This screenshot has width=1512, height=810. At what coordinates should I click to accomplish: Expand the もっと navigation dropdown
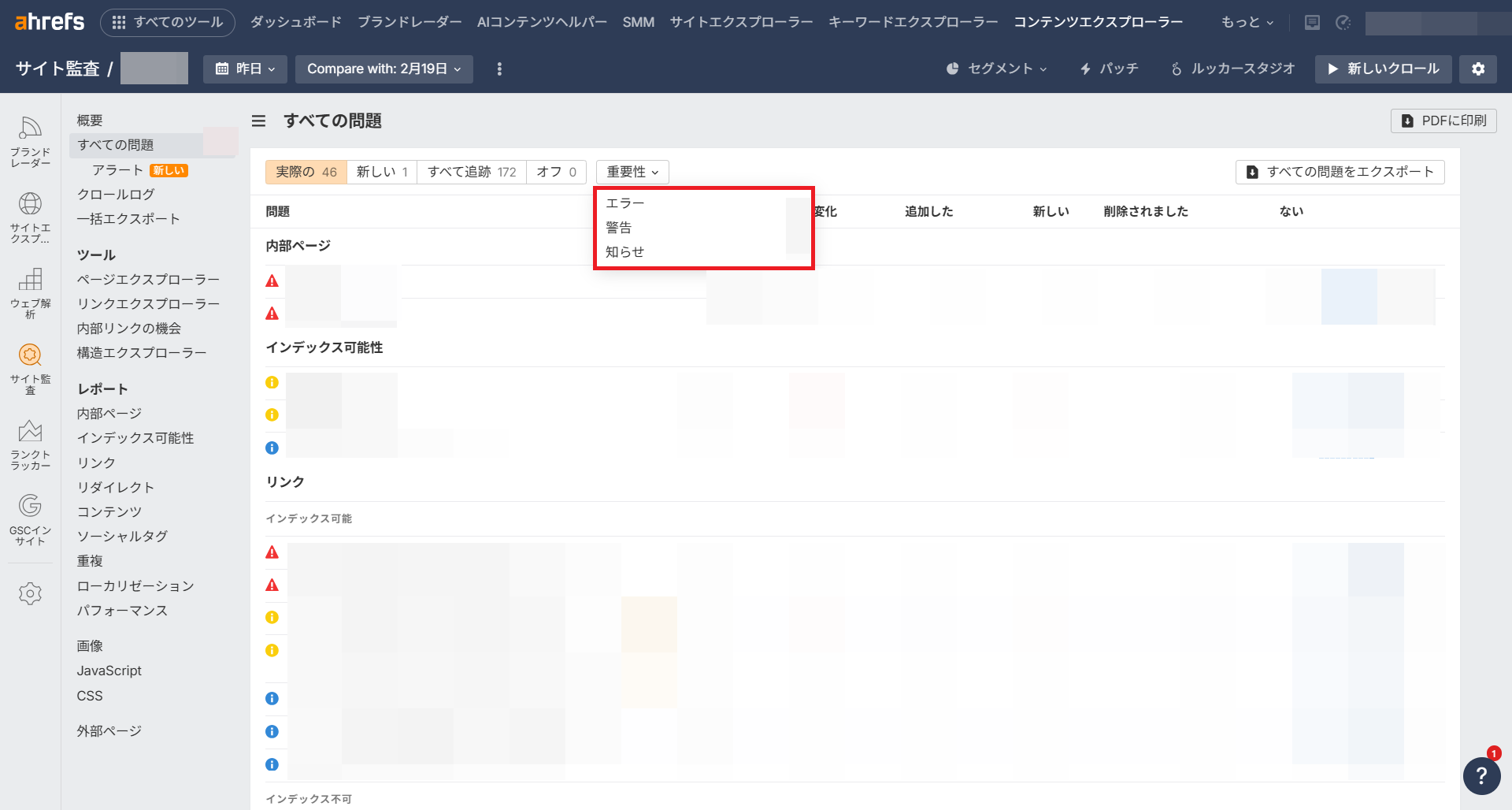point(1245,22)
